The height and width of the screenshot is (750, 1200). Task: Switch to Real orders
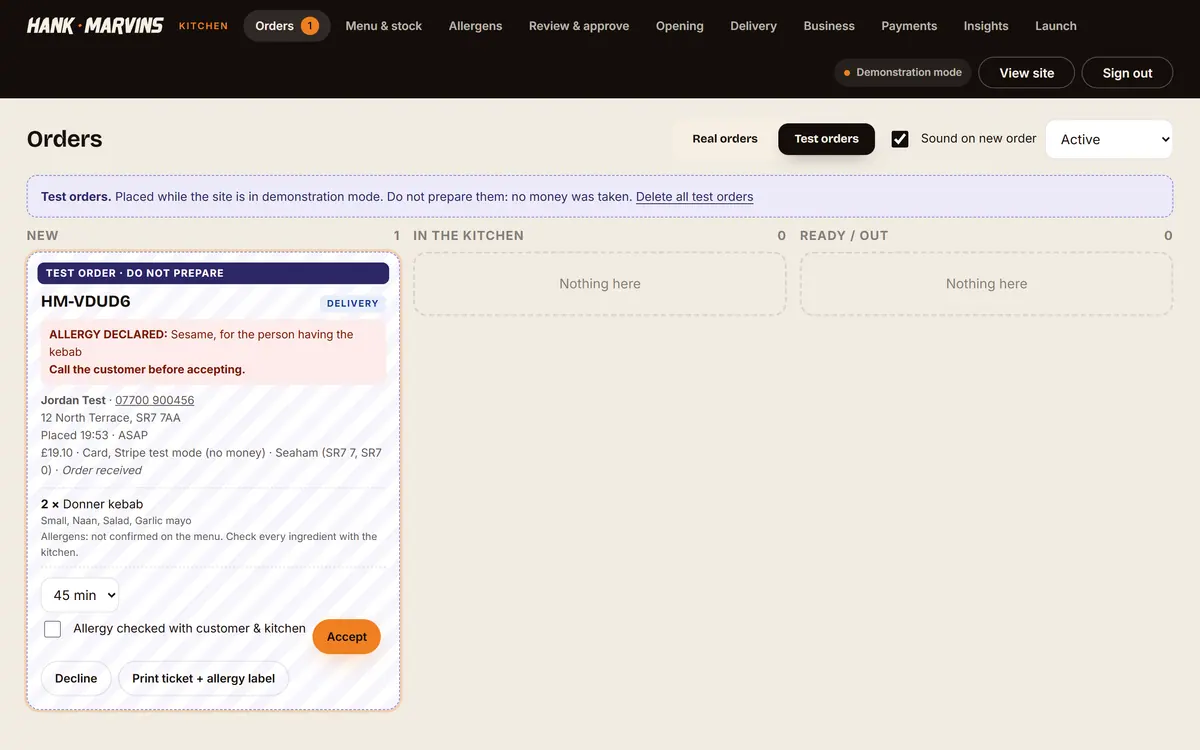point(725,139)
